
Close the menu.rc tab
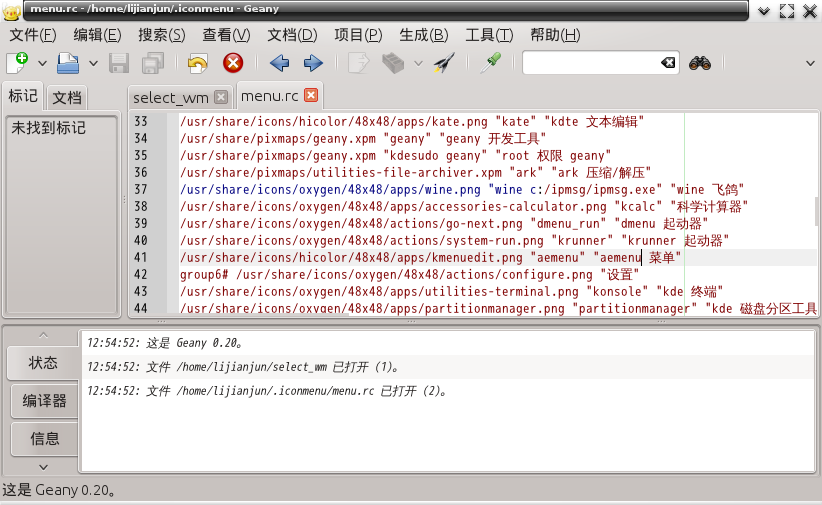[x=311, y=95]
